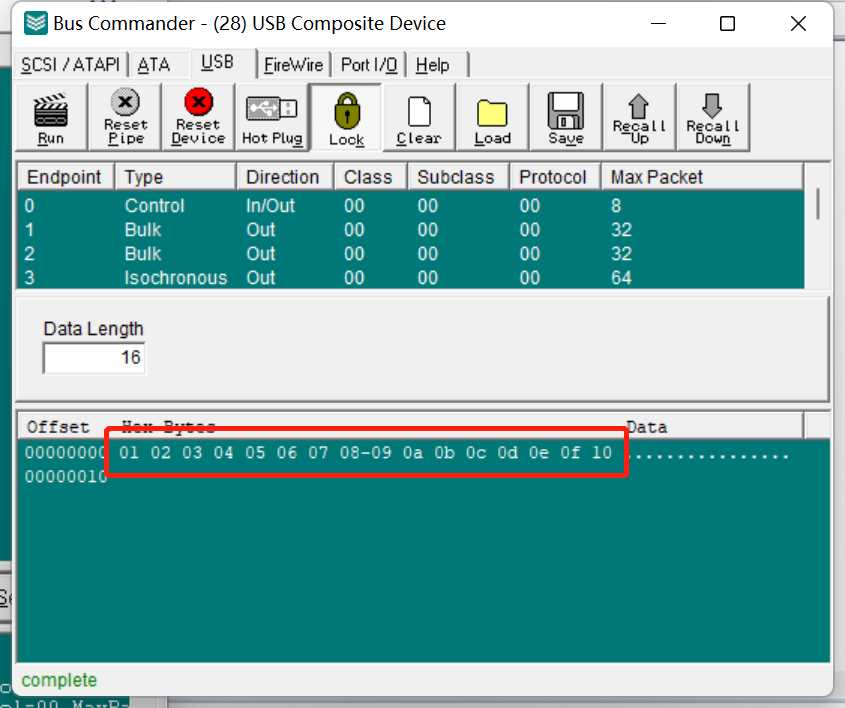The image size is (845, 708).
Task: Switch to the SCSI / ATAPI tab
Action: (71, 65)
